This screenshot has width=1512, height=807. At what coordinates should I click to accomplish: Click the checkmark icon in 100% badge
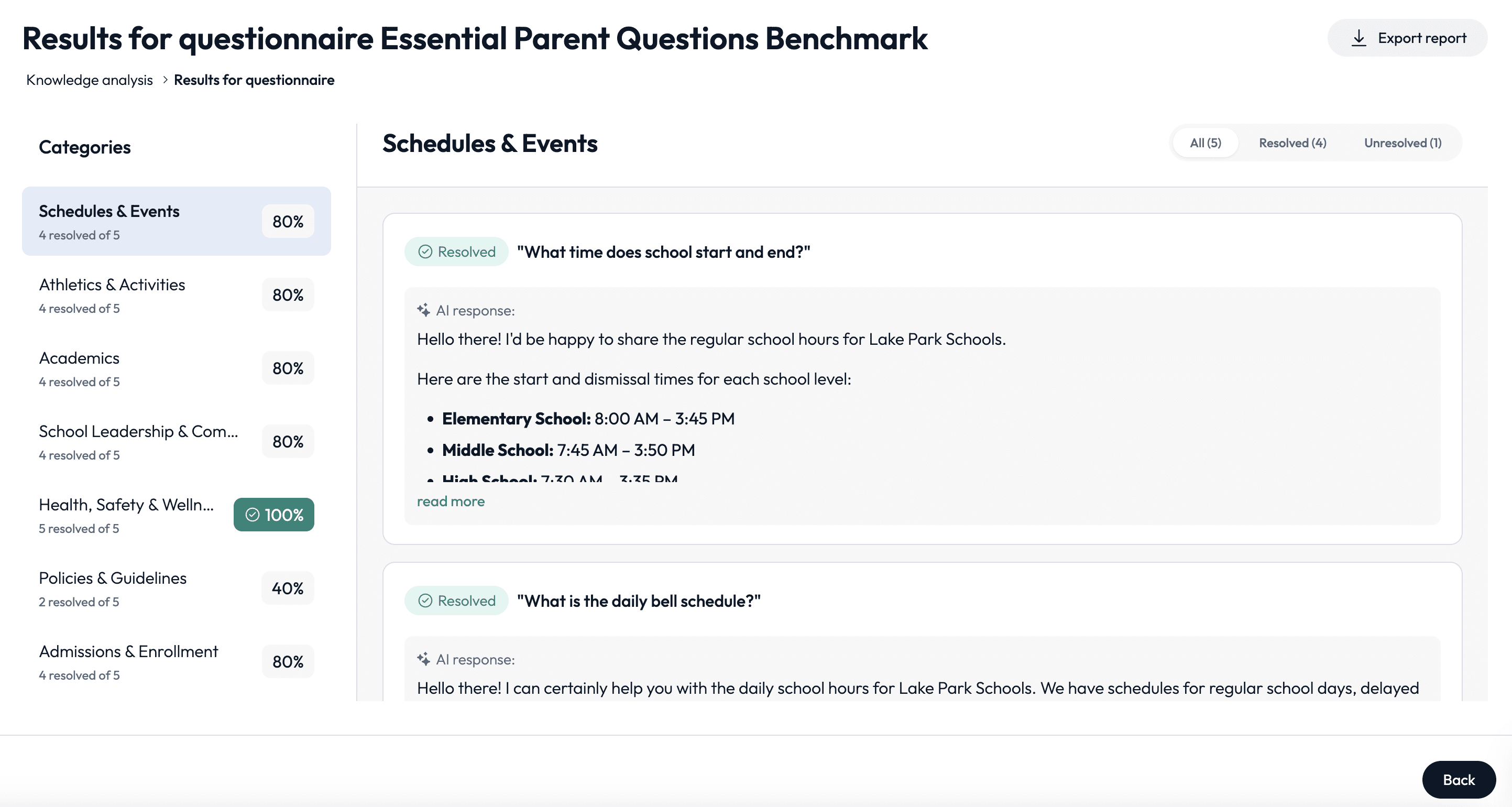pos(253,515)
